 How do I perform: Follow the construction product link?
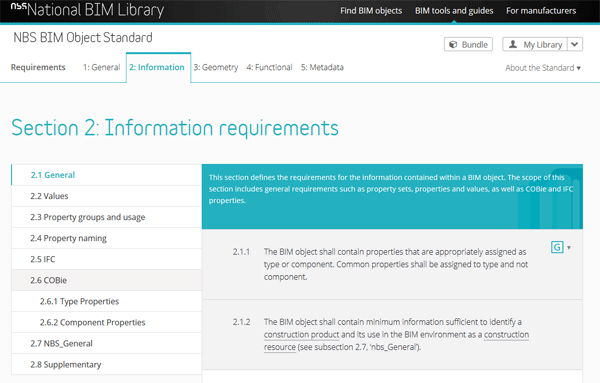pos(301,335)
